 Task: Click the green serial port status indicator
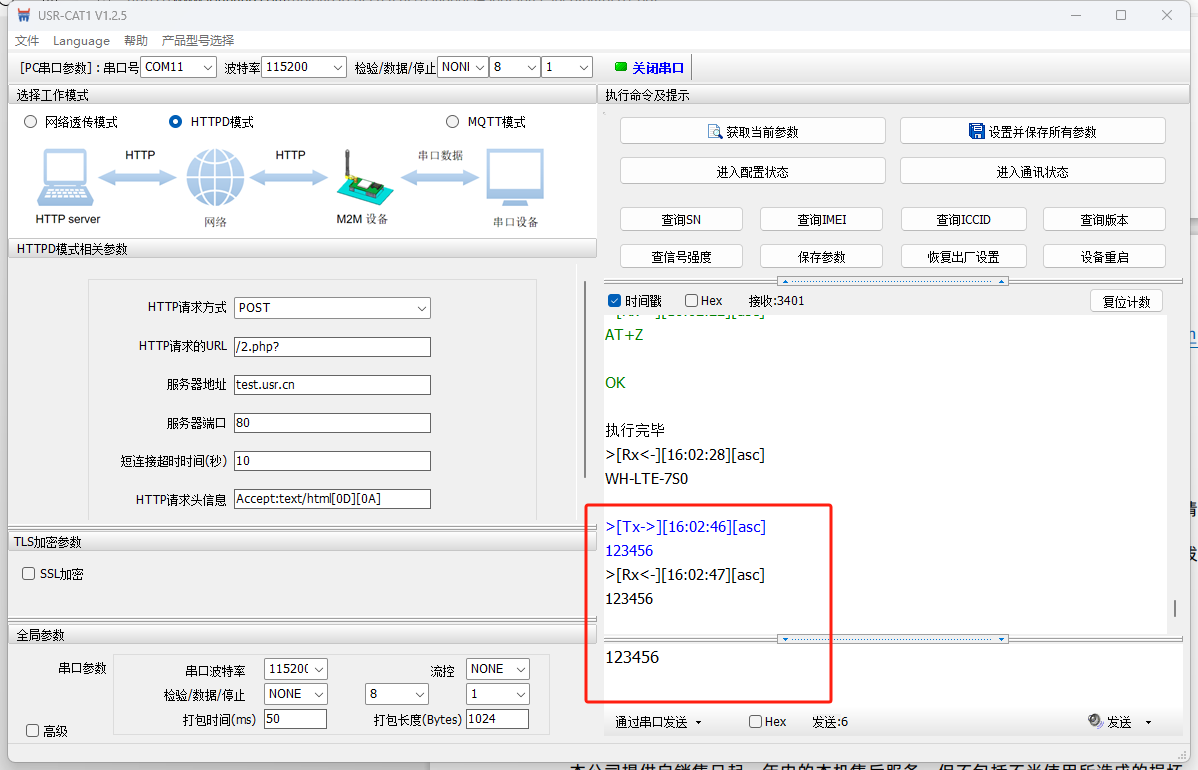[620, 67]
